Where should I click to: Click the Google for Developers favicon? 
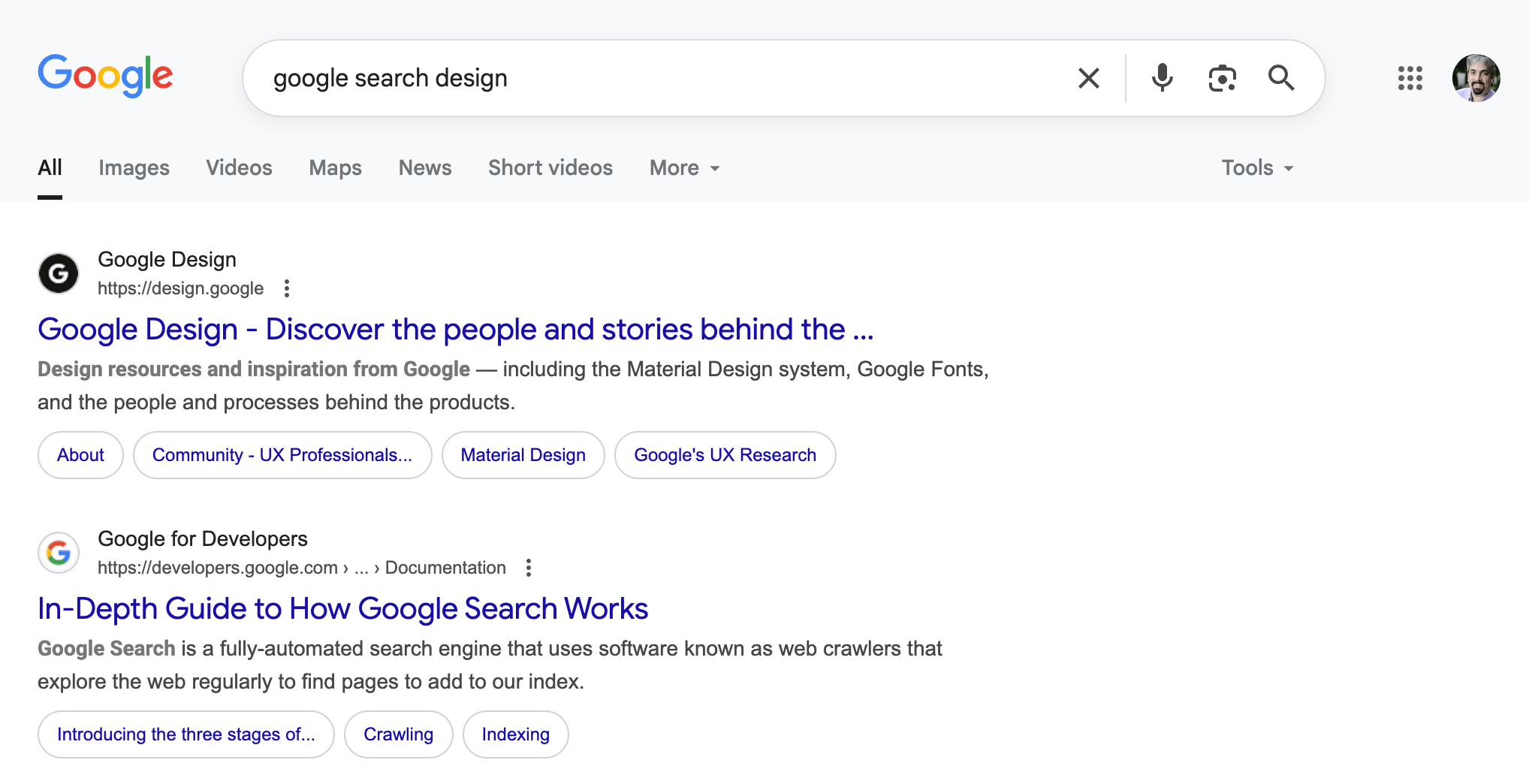tap(59, 553)
